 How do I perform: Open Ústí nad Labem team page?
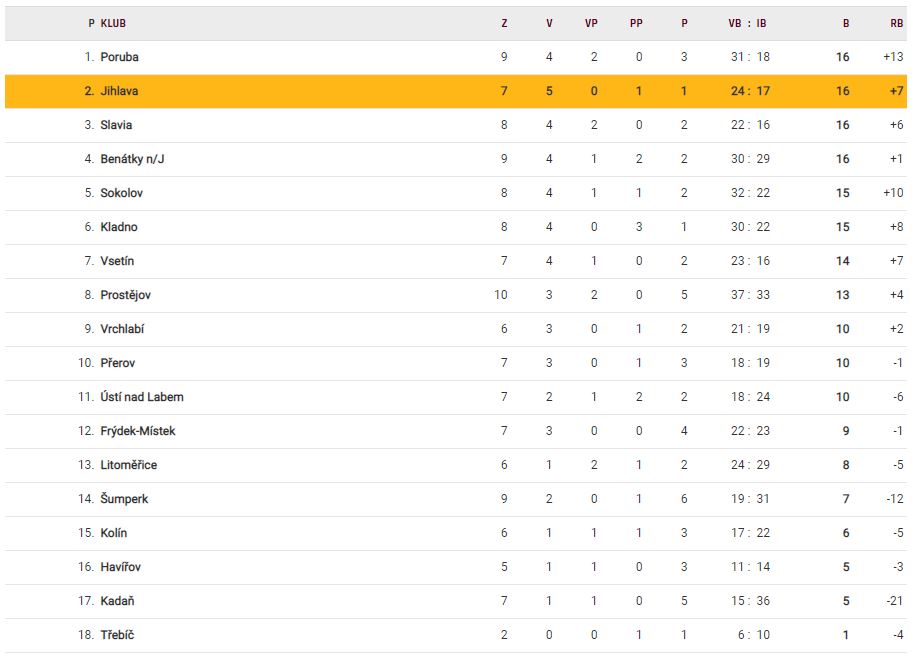click(142, 397)
